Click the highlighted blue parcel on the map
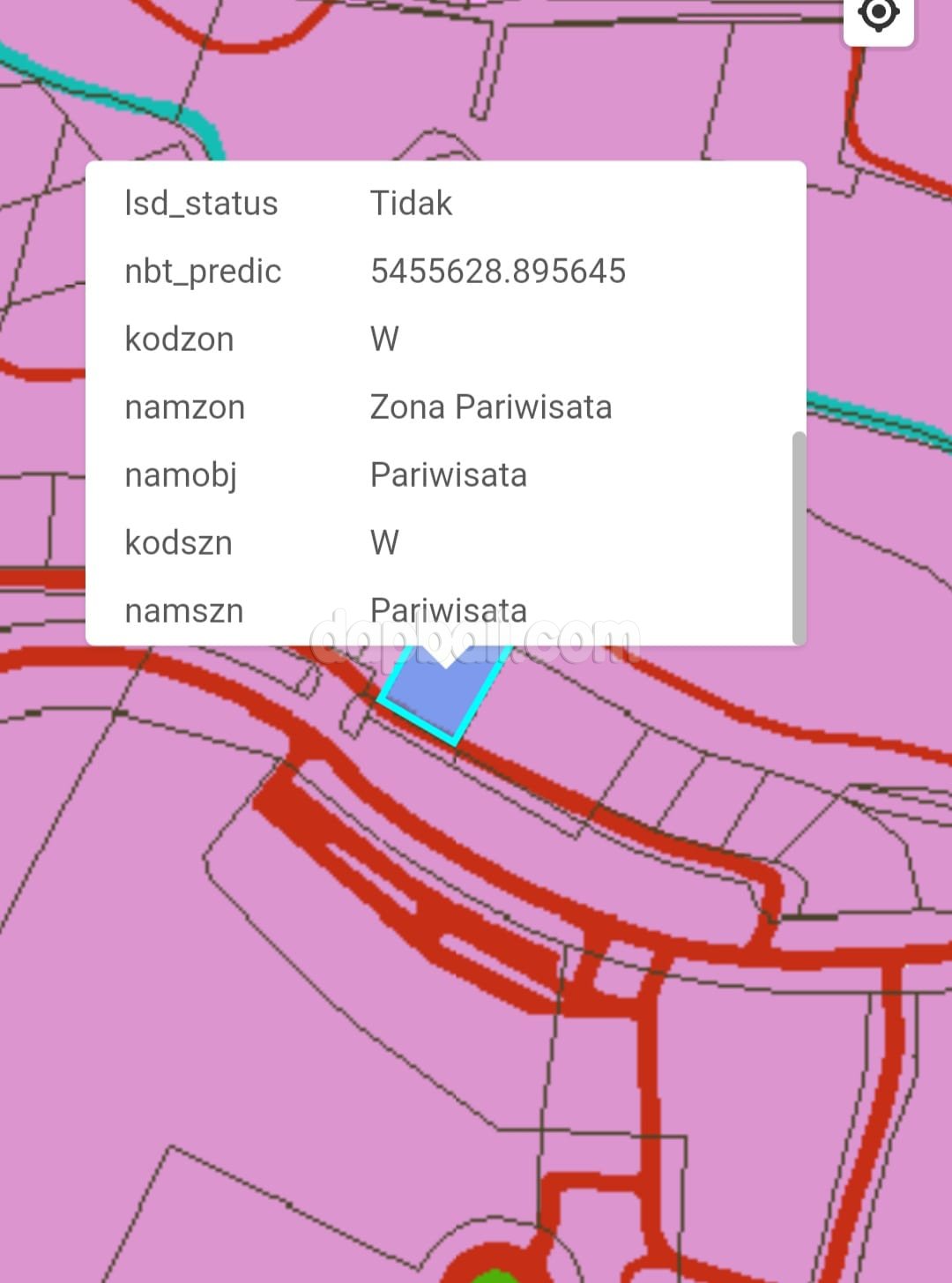Viewport: 952px width, 1283px height. (441, 697)
